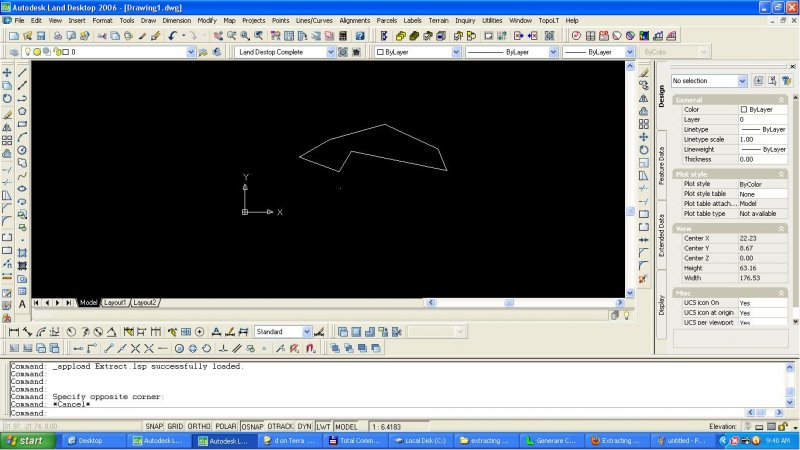Toggle OSNAP in status bar

tap(252, 427)
